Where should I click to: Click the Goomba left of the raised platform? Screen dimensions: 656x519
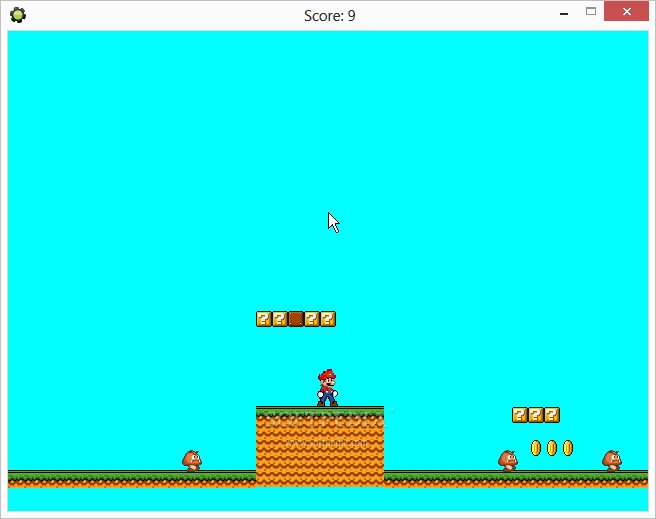(192, 461)
